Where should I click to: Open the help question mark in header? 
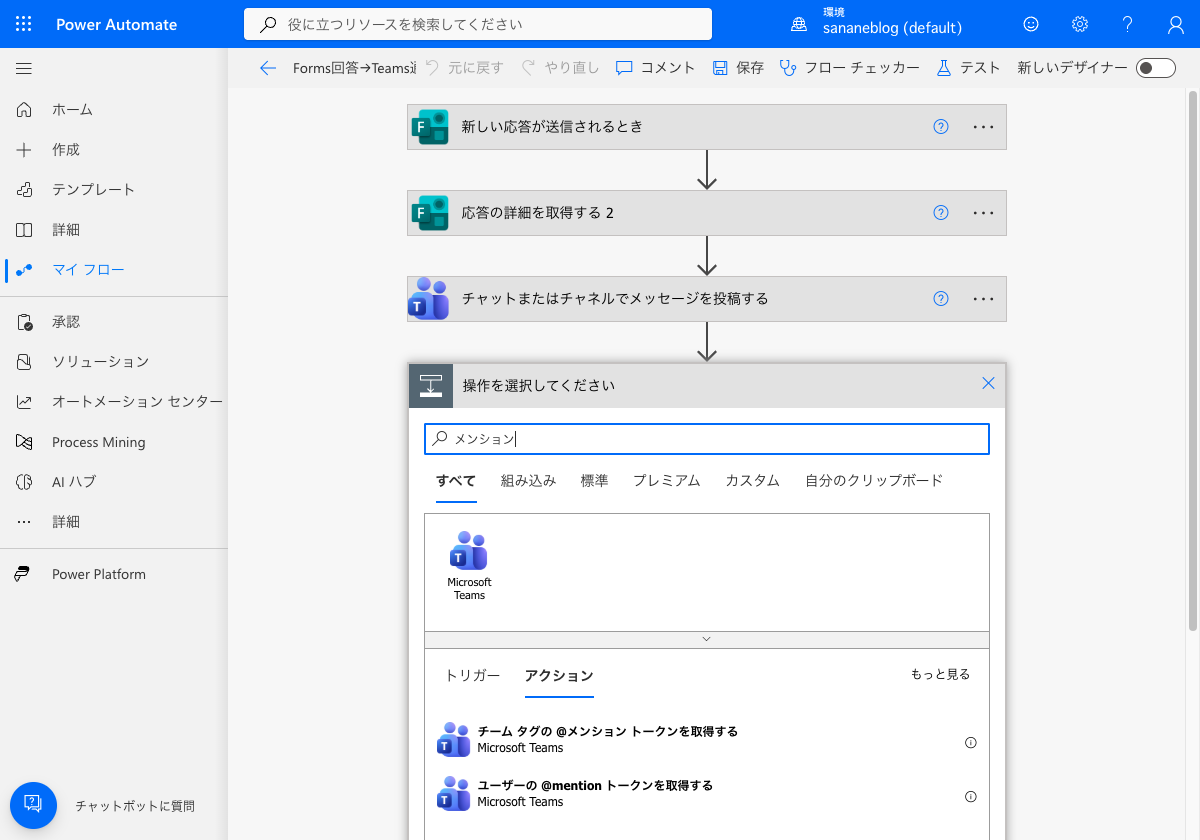[1128, 24]
